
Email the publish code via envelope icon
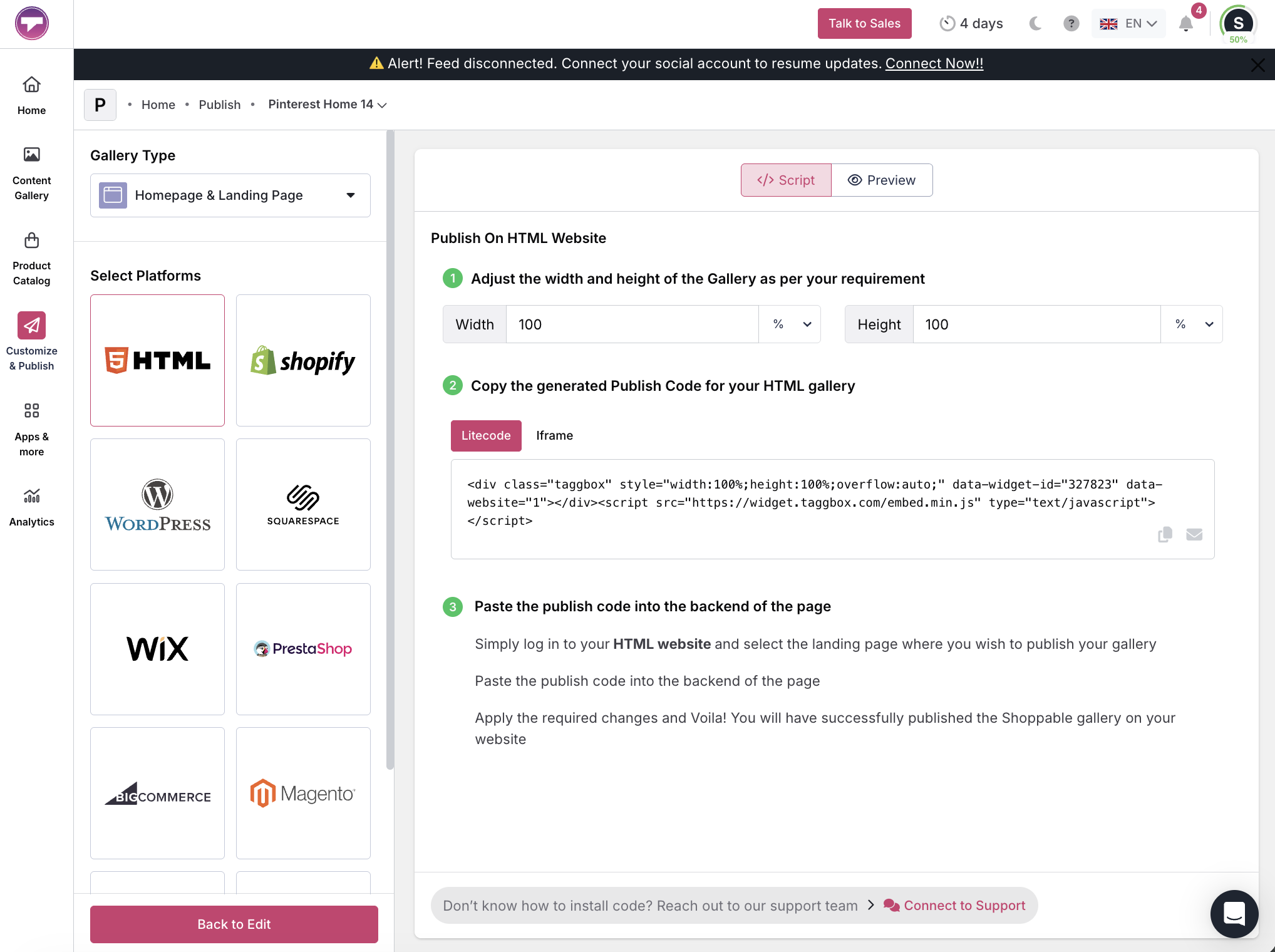click(x=1194, y=534)
